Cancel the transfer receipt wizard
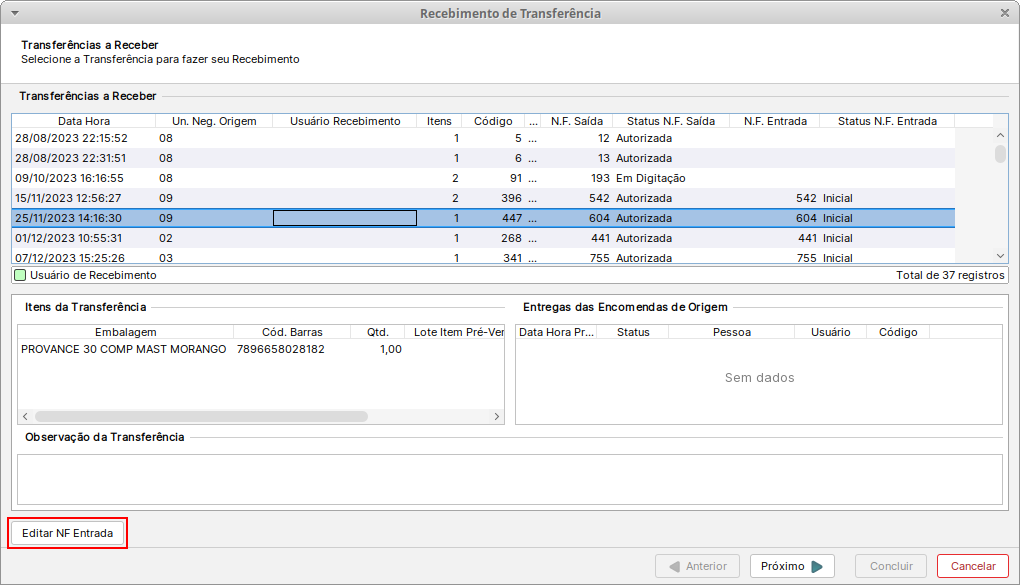 972,566
